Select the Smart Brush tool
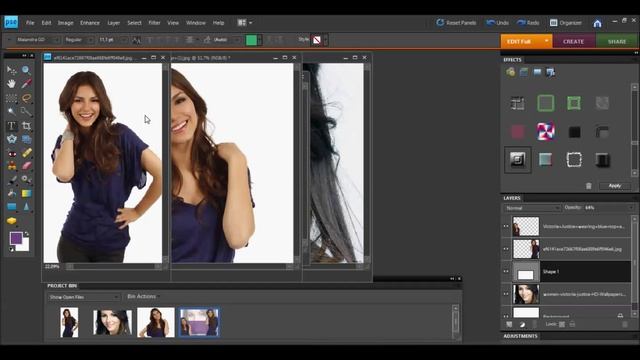Image resolution: width=640 pixels, height=360 pixels. (x=26, y=180)
